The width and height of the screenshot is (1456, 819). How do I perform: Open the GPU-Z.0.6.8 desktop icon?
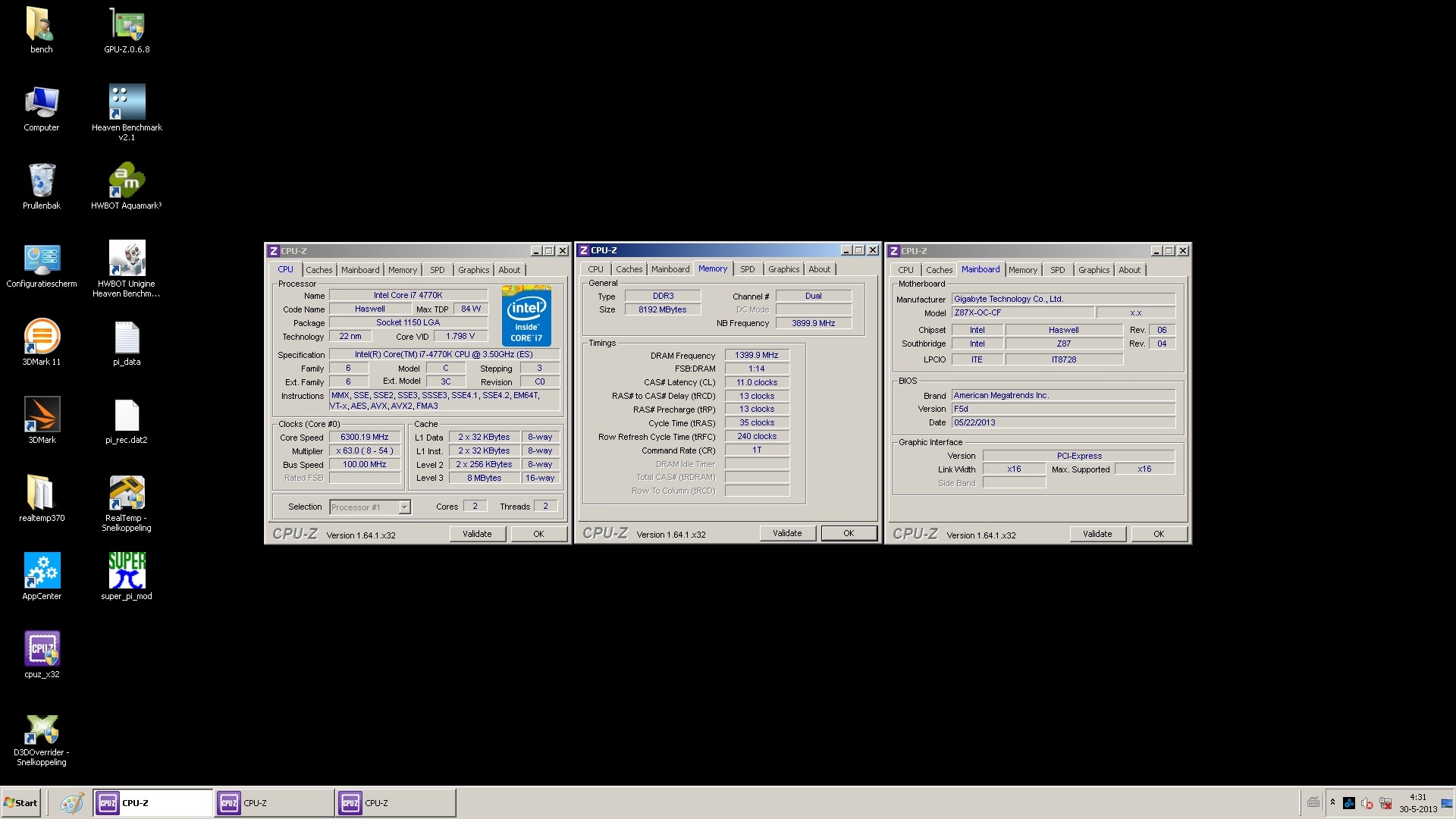pos(127,25)
